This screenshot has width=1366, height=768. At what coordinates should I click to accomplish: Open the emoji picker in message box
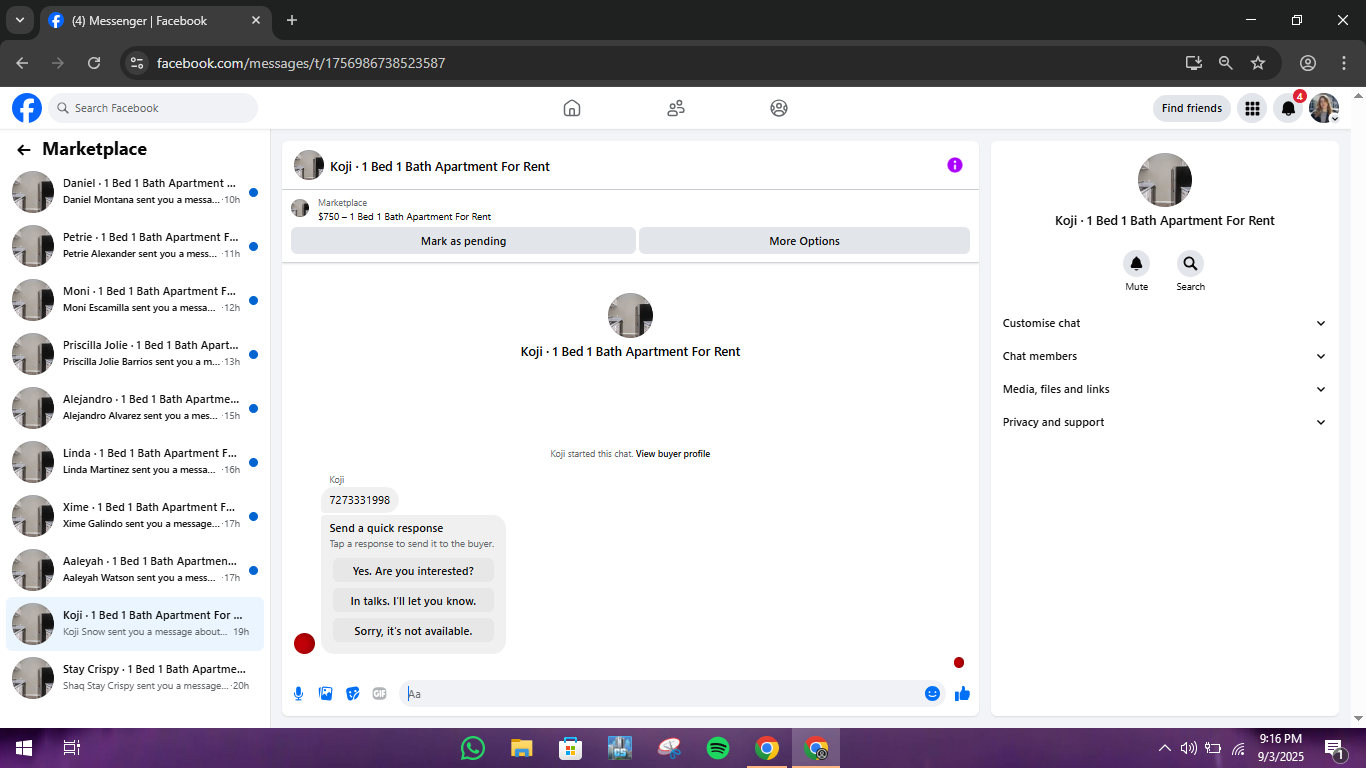pos(932,693)
